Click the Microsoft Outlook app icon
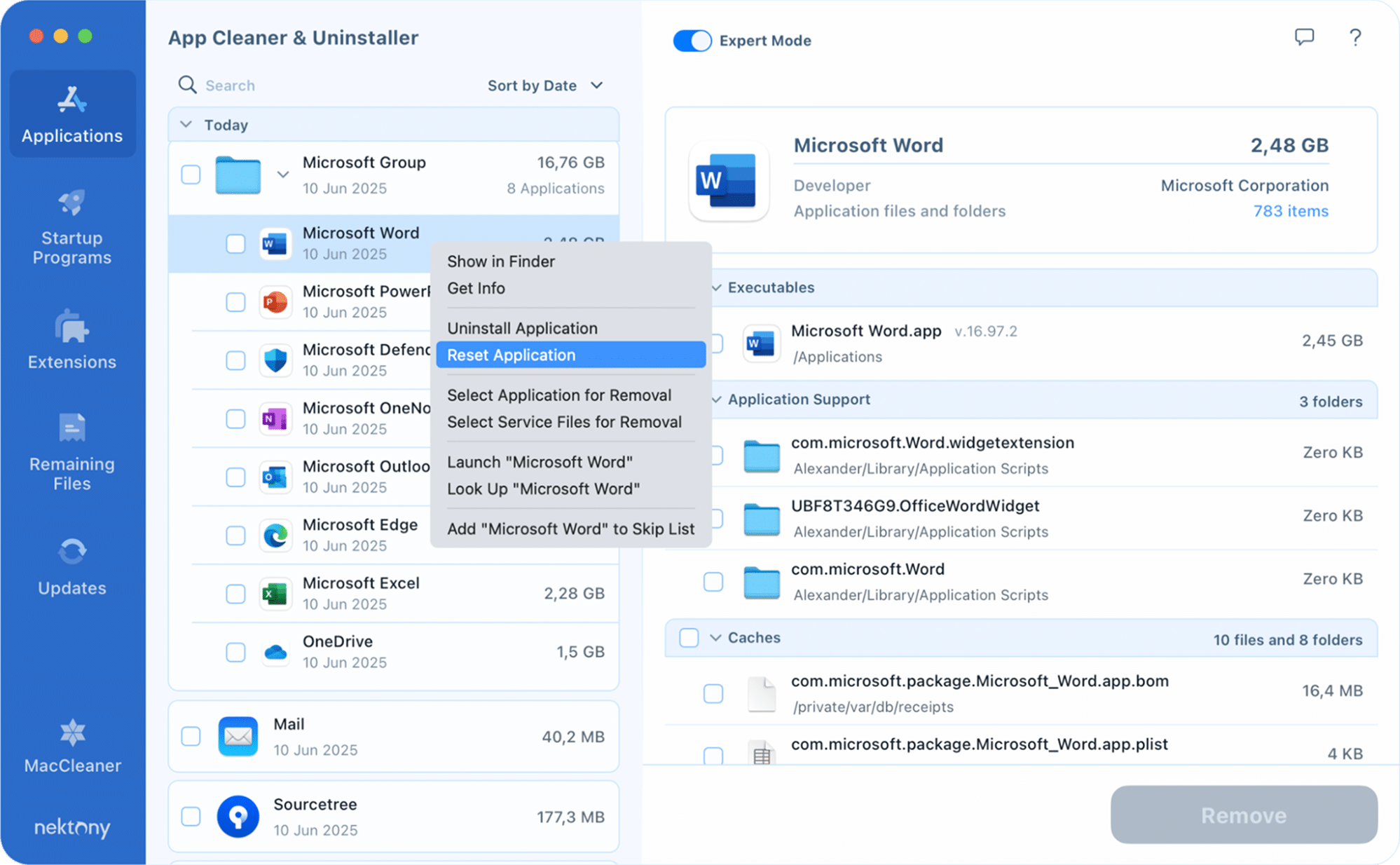Image resolution: width=1400 pixels, height=865 pixels. click(275, 477)
